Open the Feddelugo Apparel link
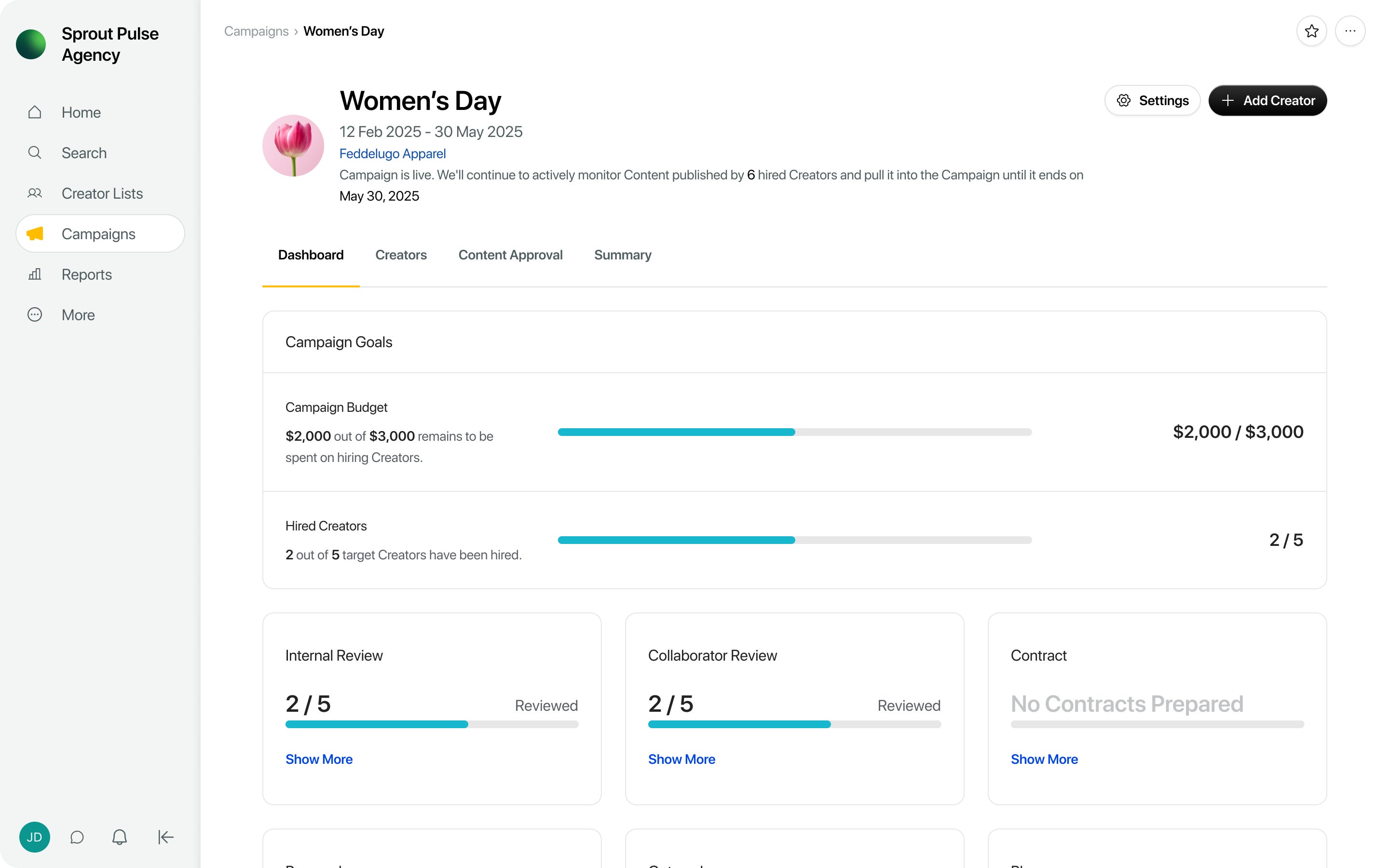 click(x=392, y=153)
